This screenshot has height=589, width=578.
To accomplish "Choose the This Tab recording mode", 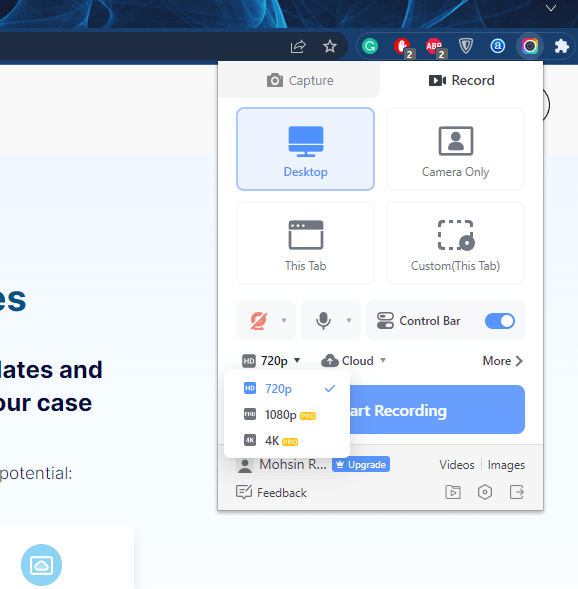I will pyautogui.click(x=305, y=243).
